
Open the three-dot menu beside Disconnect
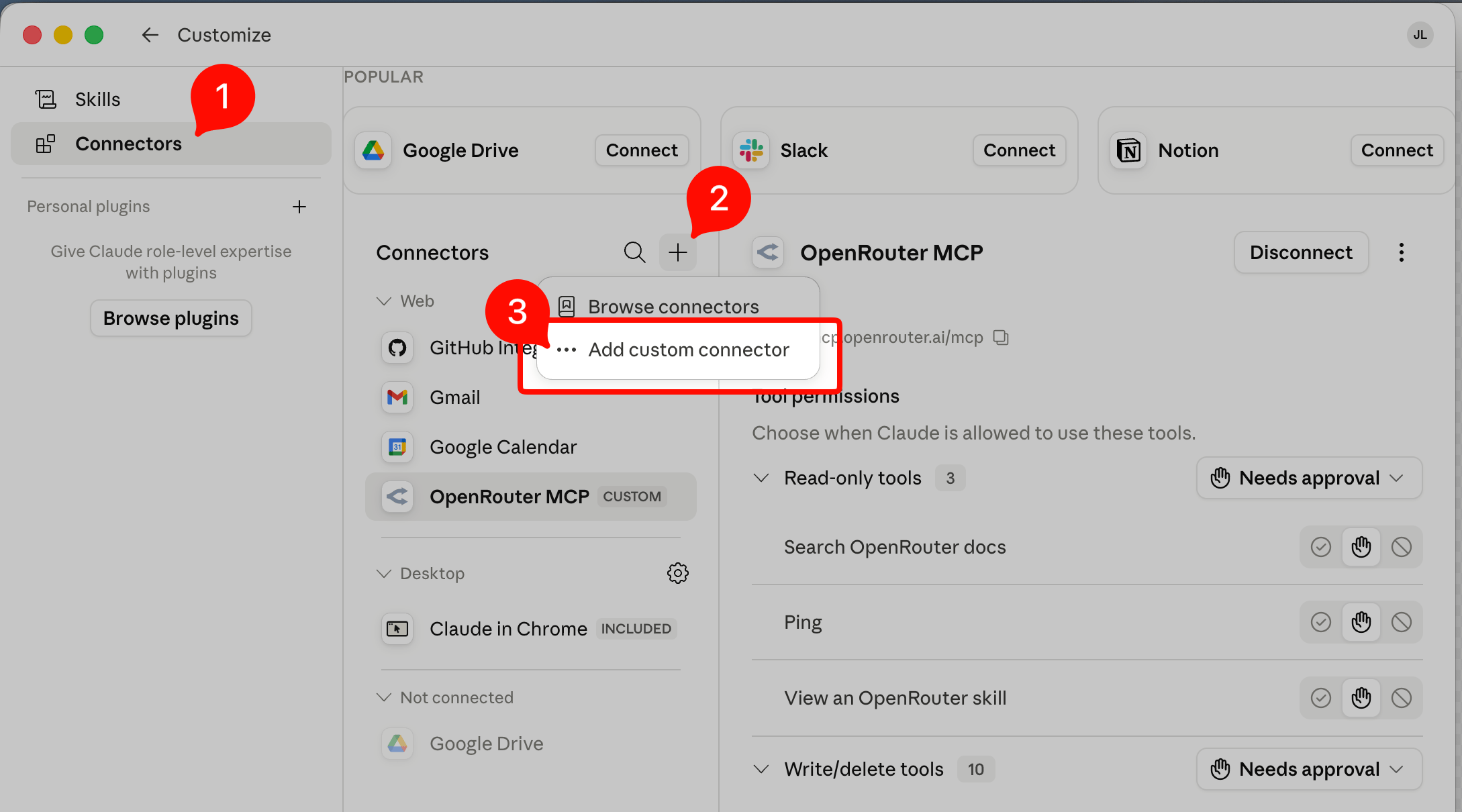1402,252
